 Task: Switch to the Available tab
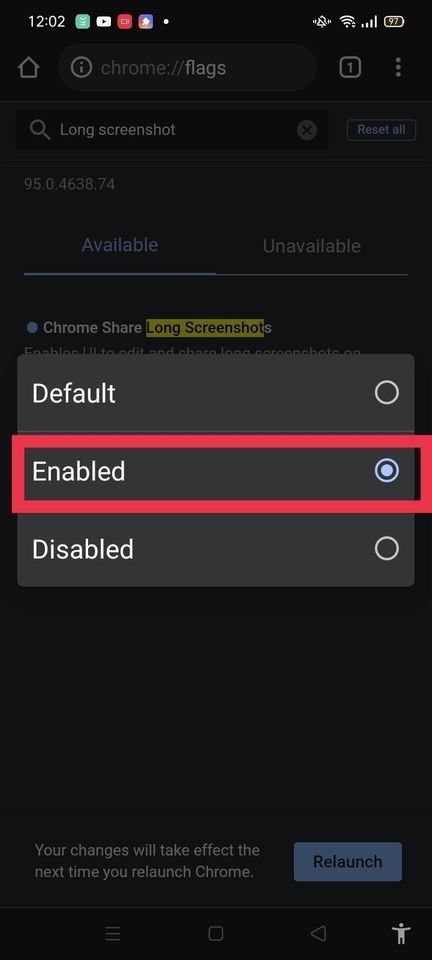tap(120, 246)
